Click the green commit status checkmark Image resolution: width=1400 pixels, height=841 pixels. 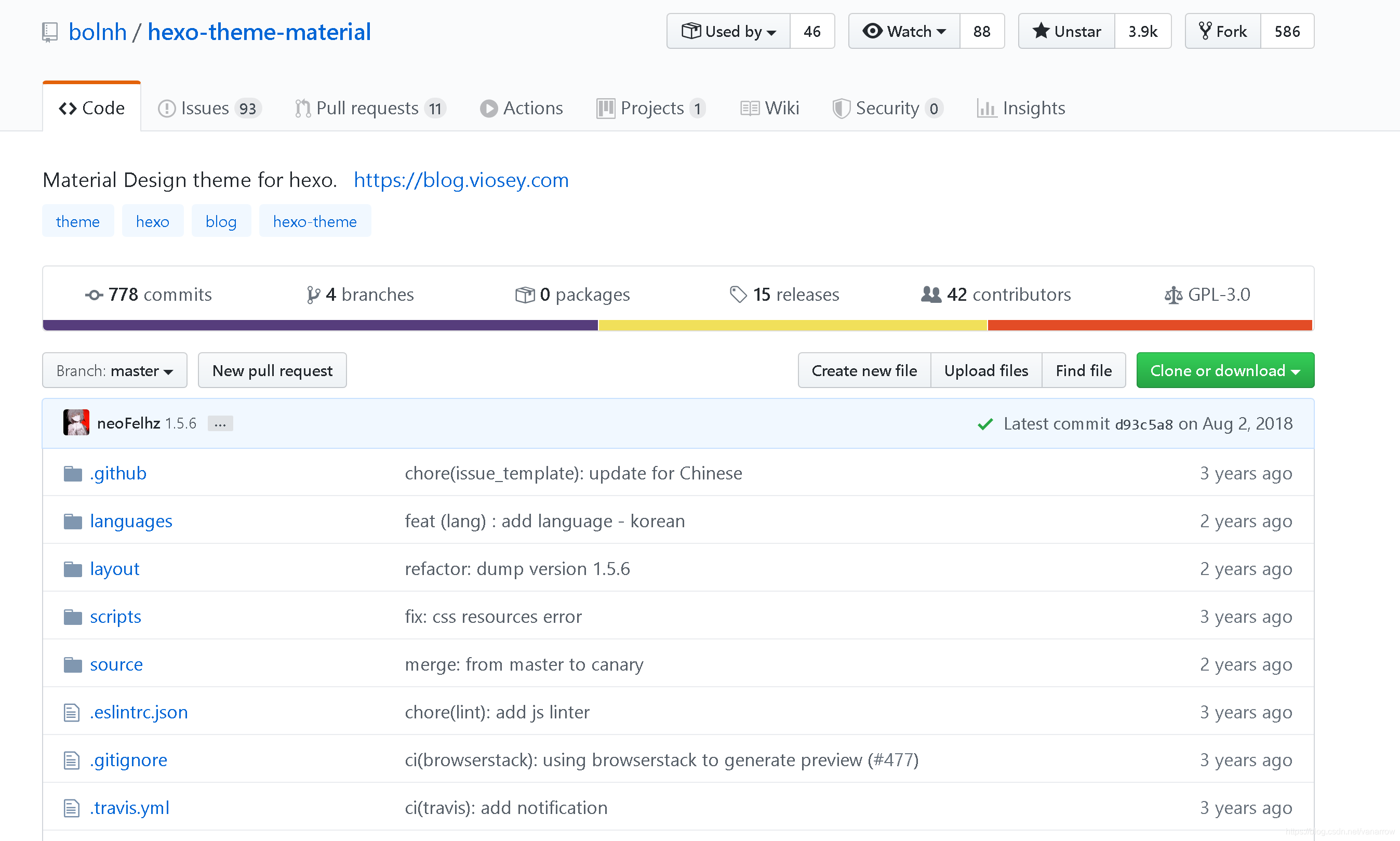click(x=985, y=424)
